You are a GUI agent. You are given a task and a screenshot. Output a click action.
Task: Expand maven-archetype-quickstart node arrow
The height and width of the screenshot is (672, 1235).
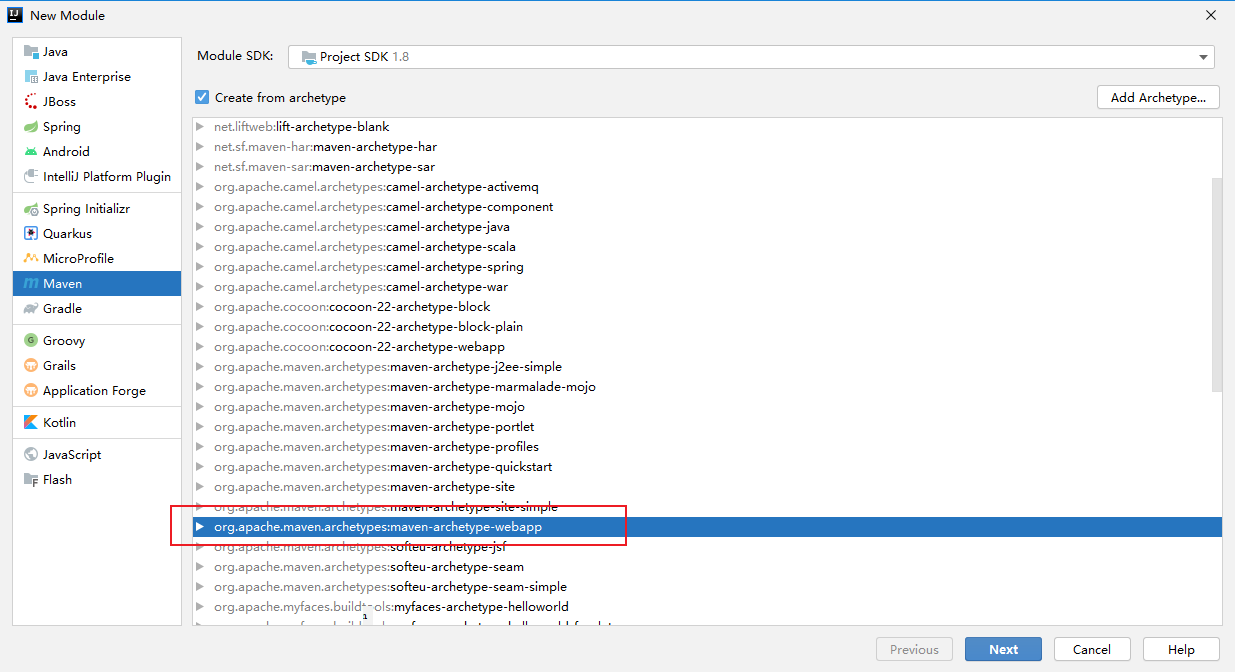coord(200,467)
